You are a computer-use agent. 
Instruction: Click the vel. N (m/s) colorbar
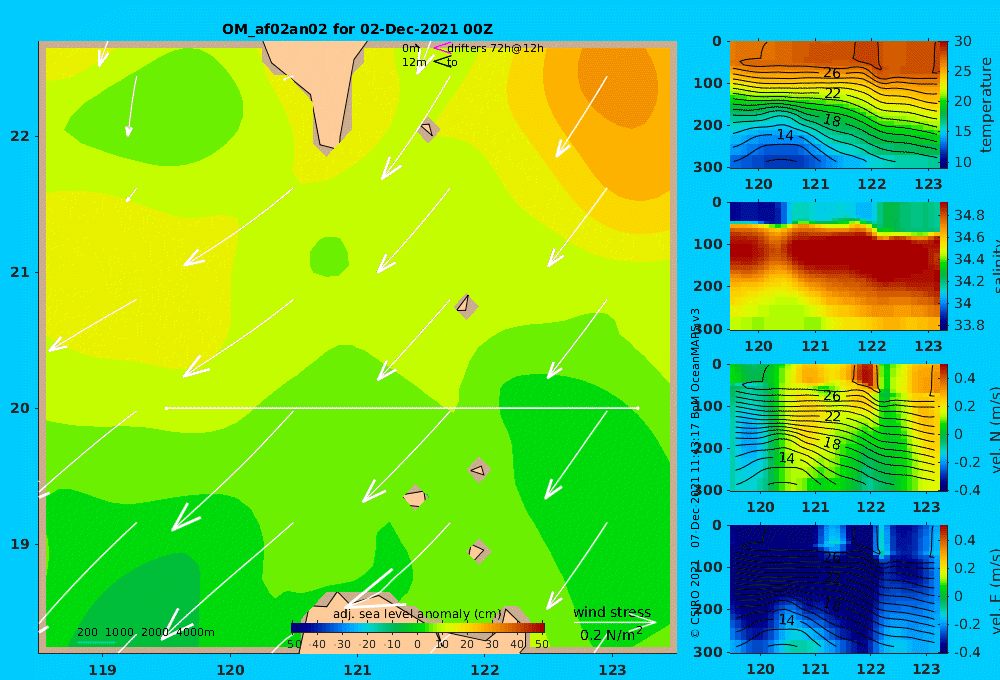[x=943, y=427]
